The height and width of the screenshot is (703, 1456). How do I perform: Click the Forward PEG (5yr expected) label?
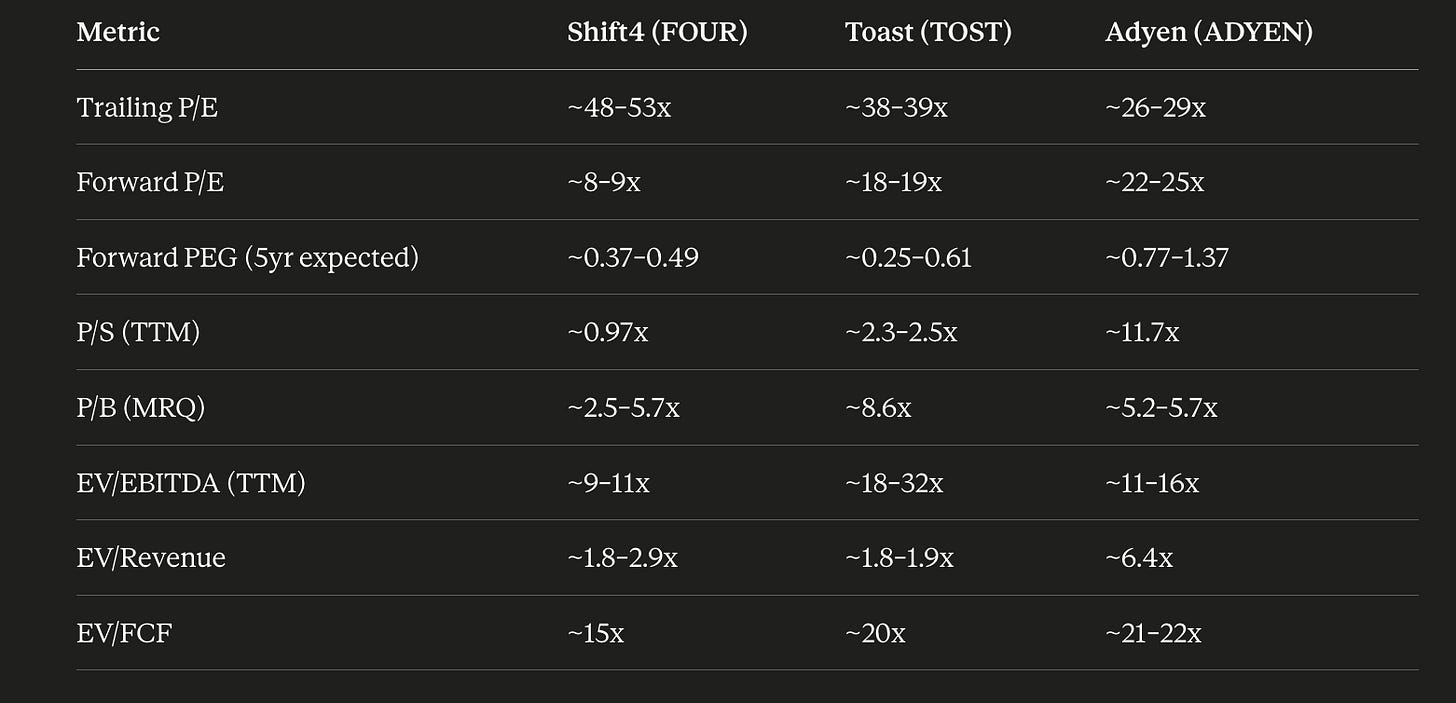pos(247,258)
